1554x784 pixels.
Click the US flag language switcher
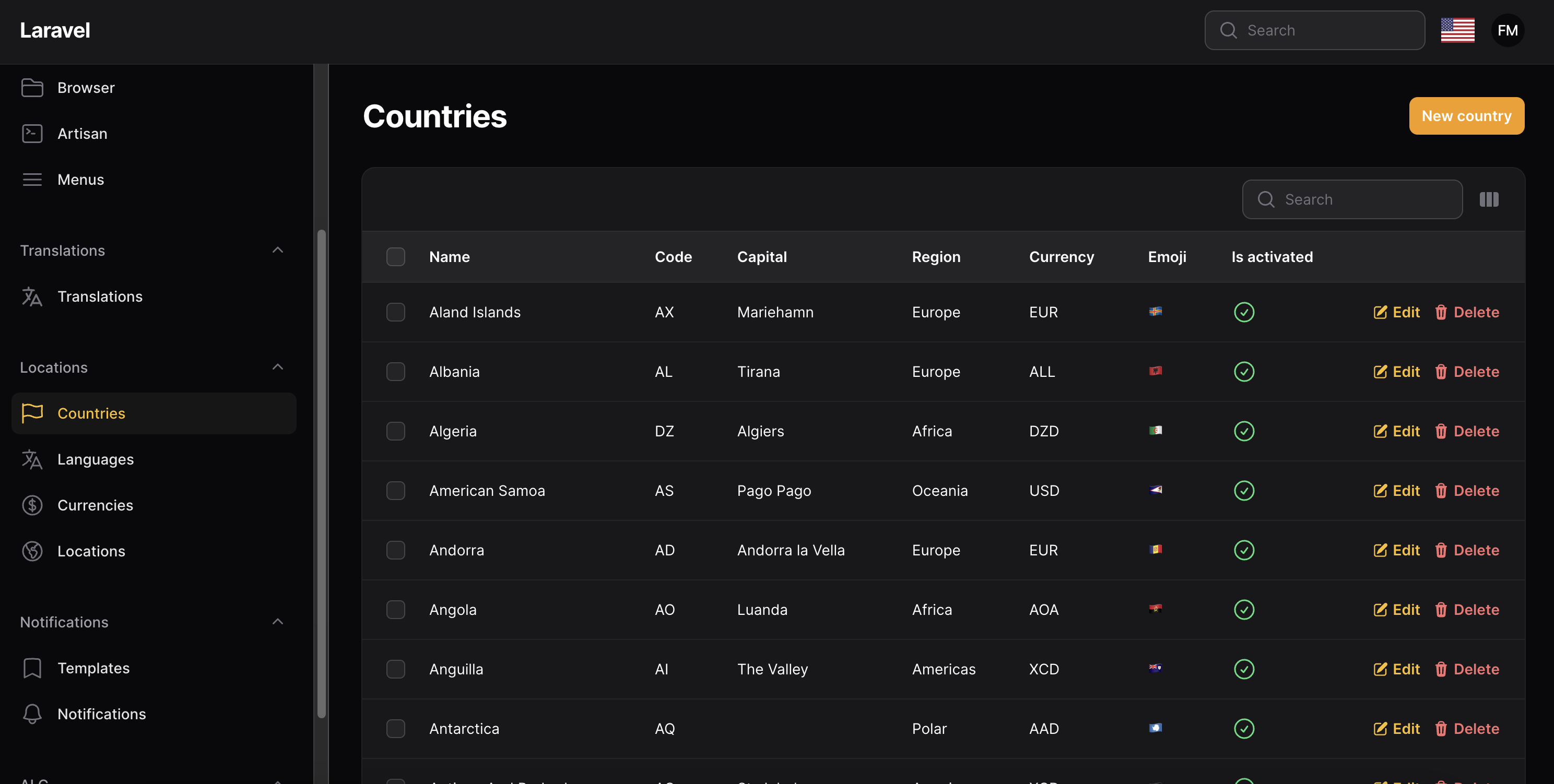(x=1457, y=30)
